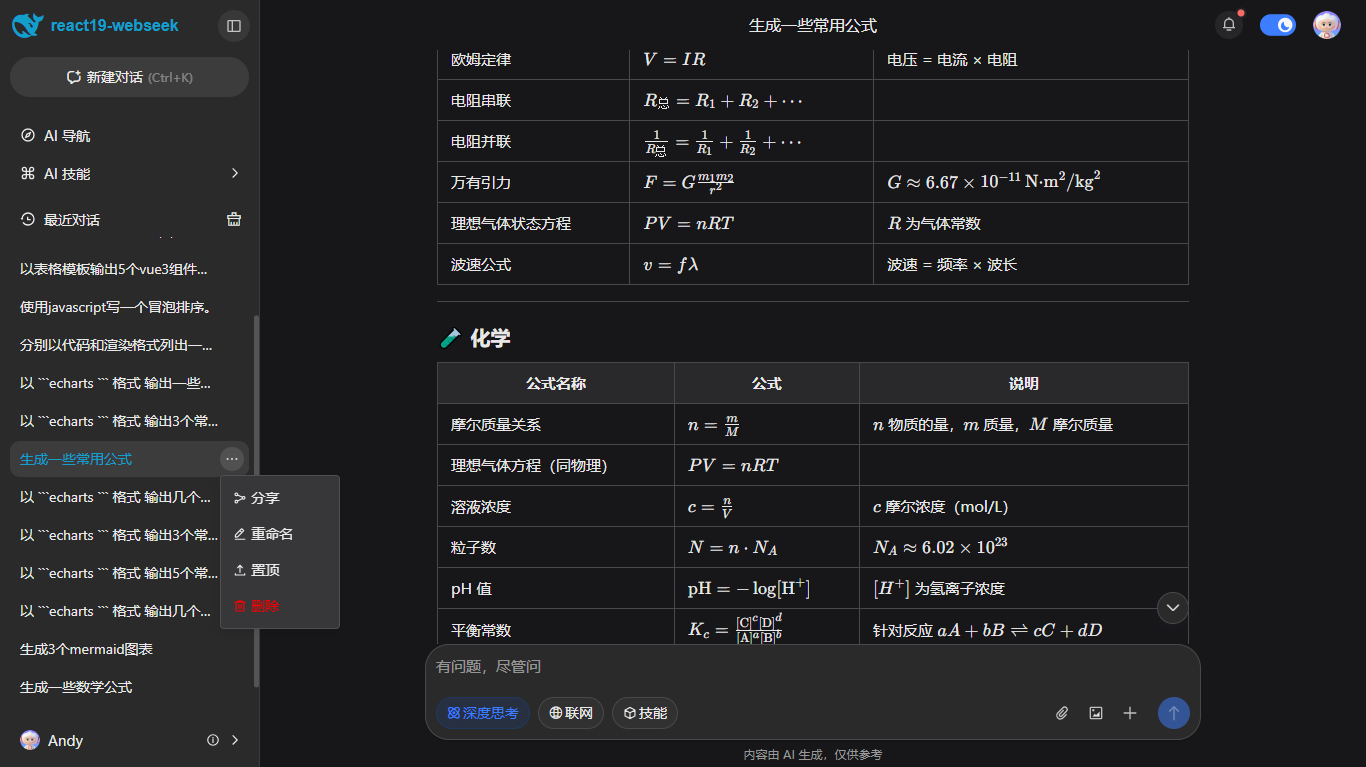Click the Andy avatar in sidebar footer
Viewport: 1366px width, 767px height.
click(x=30, y=740)
